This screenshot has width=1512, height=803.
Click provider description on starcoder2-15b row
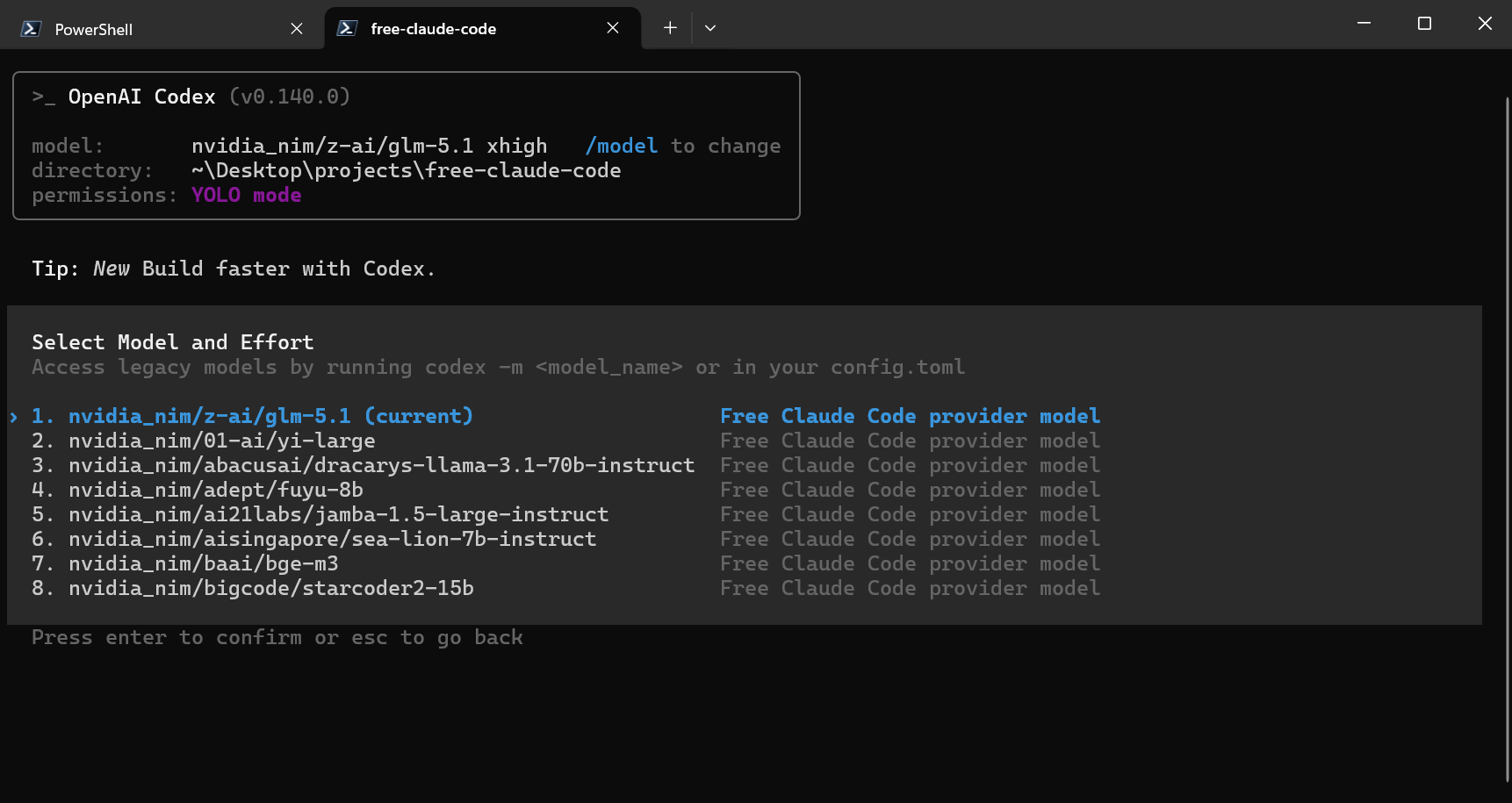tap(911, 588)
